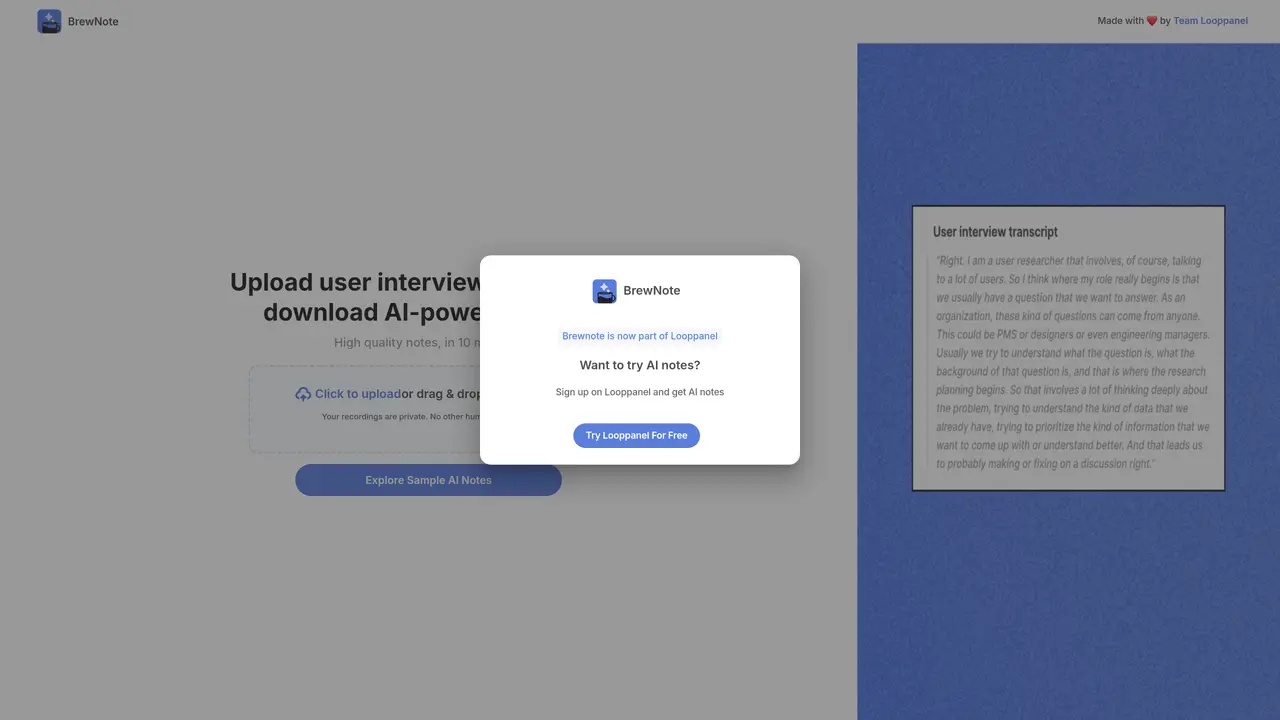Click 'Brewnote is now part of Looppanel' badge
This screenshot has width=1280, height=720.
click(640, 336)
